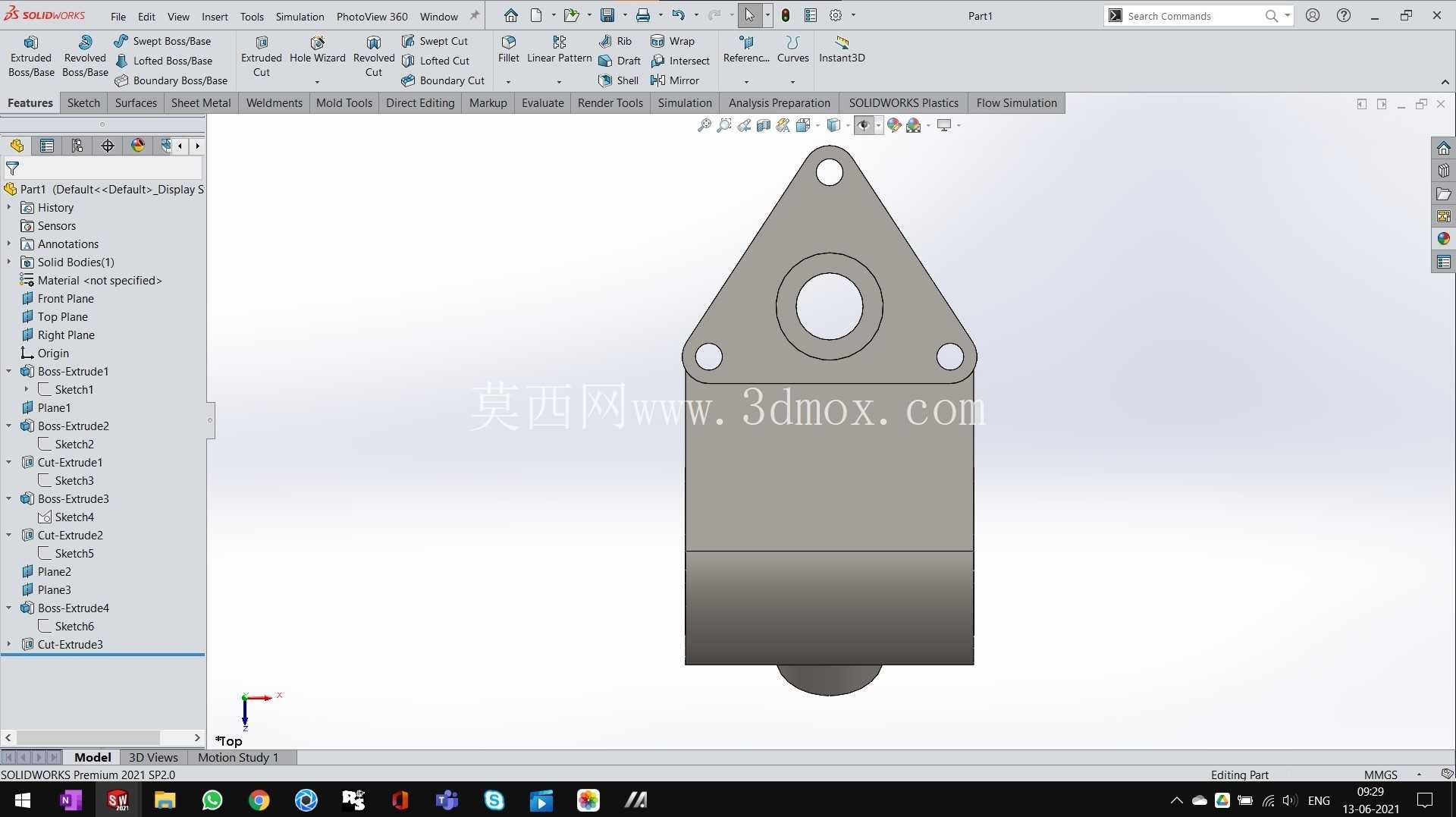Switch to the Sheet Metal tab

click(x=201, y=103)
